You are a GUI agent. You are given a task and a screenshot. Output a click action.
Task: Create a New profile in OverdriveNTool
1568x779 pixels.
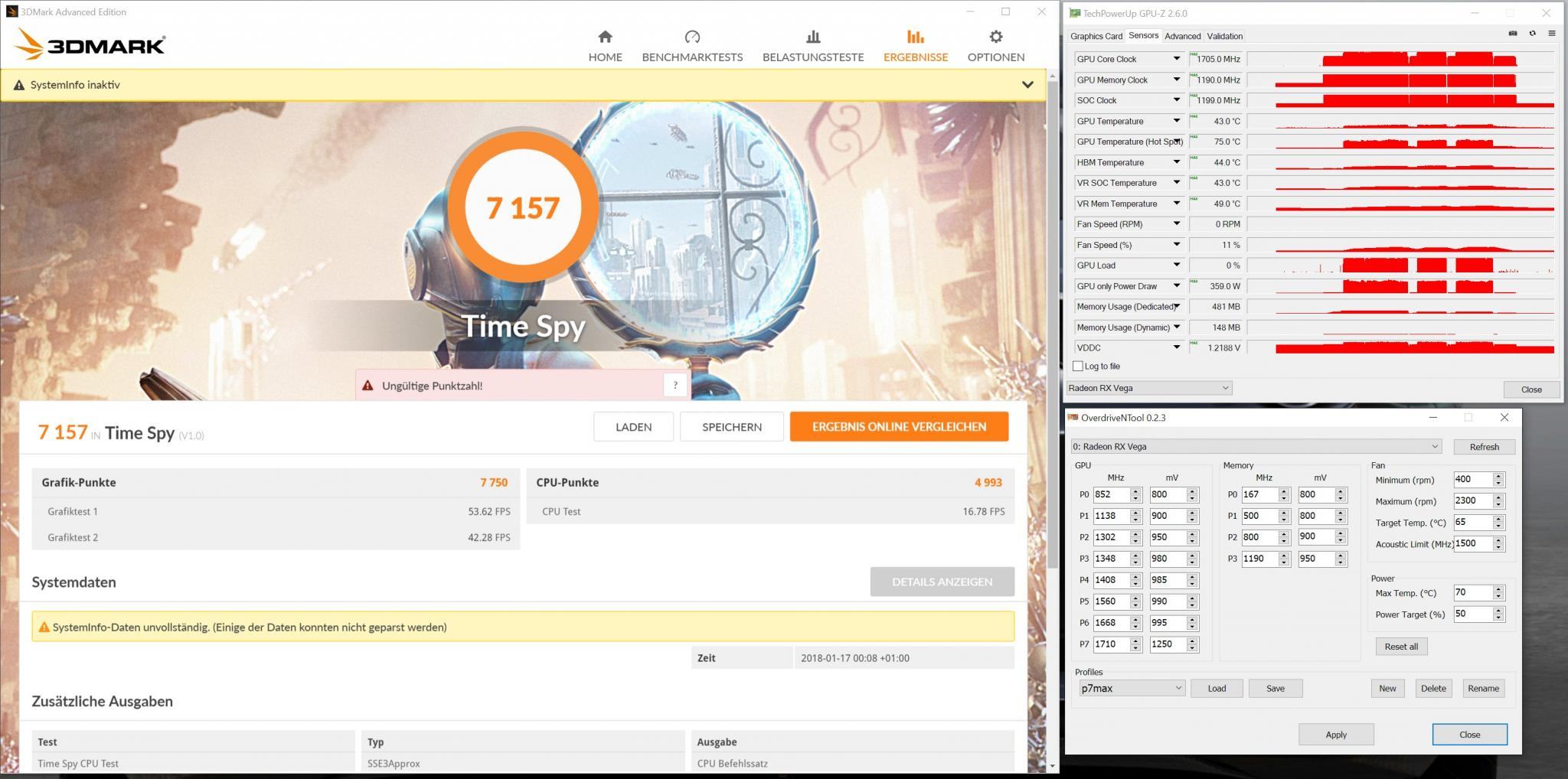(x=1387, y=688)
